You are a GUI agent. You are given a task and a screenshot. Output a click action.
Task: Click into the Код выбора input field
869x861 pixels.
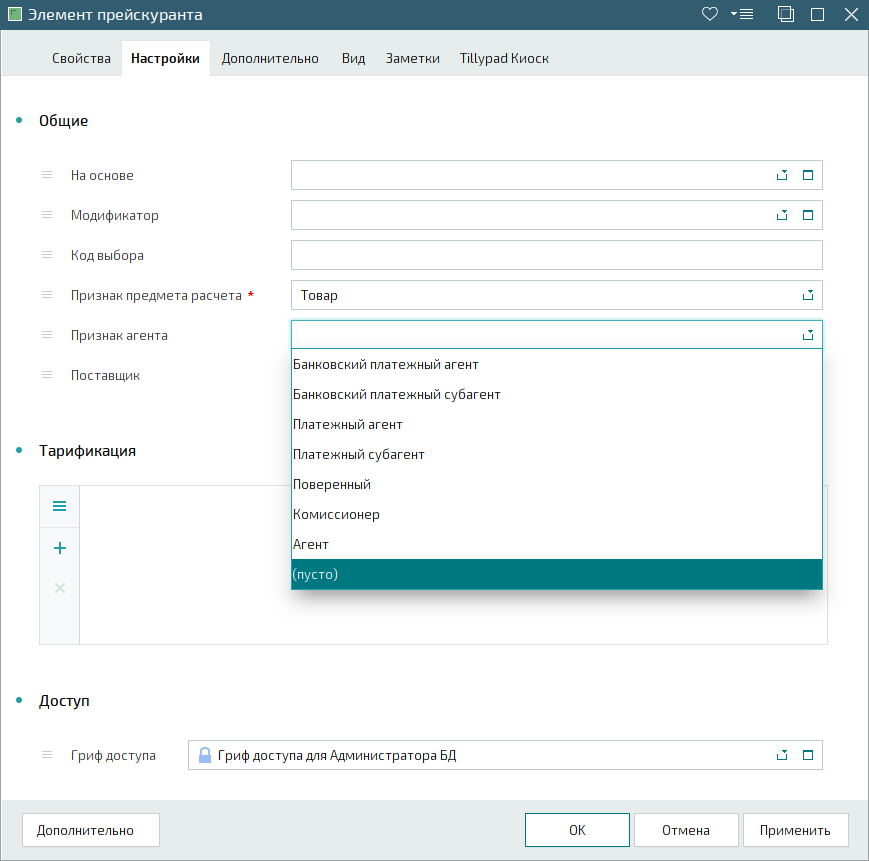point(556,255)
